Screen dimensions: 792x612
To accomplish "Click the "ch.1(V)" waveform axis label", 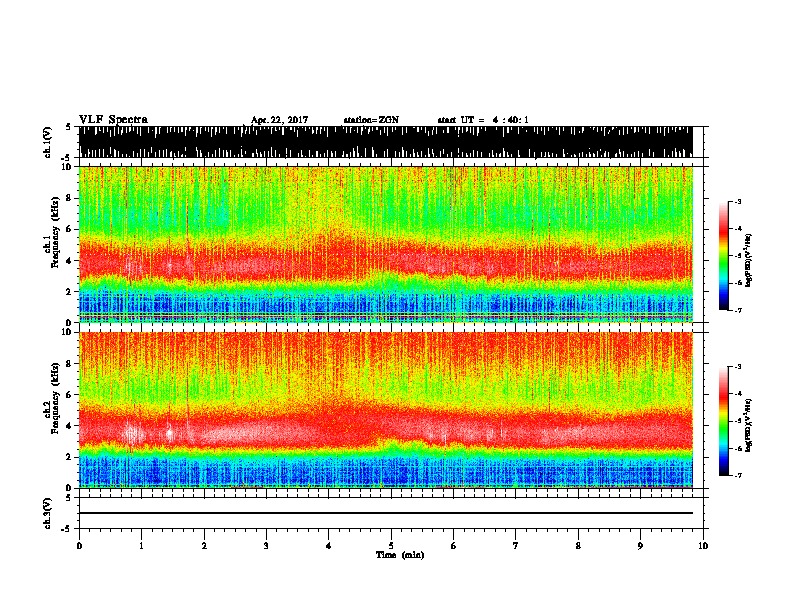I will pyautogui.click(x=47, y=142).
